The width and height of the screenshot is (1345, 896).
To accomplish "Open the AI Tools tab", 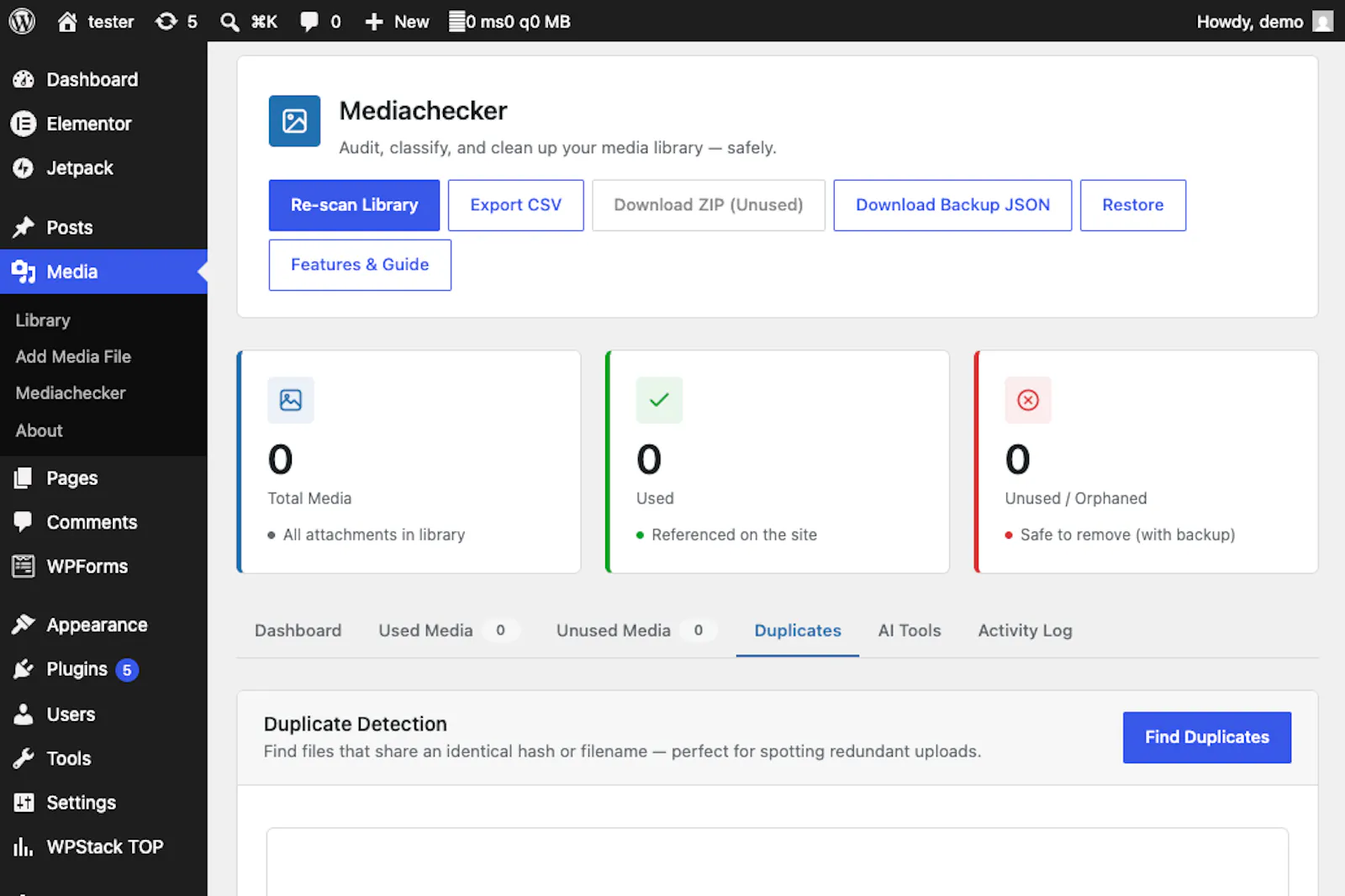I will pyautogui.click(x=910, y=630).
